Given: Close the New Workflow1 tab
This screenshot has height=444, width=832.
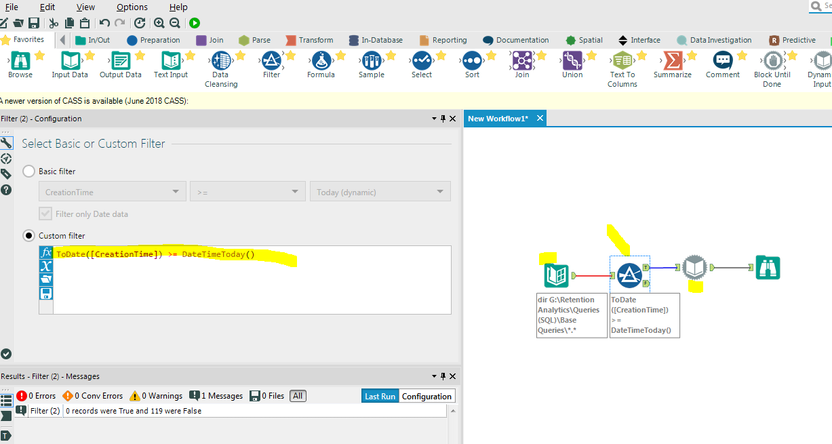Looking at the screenshot, I should (x=540, y=118).
